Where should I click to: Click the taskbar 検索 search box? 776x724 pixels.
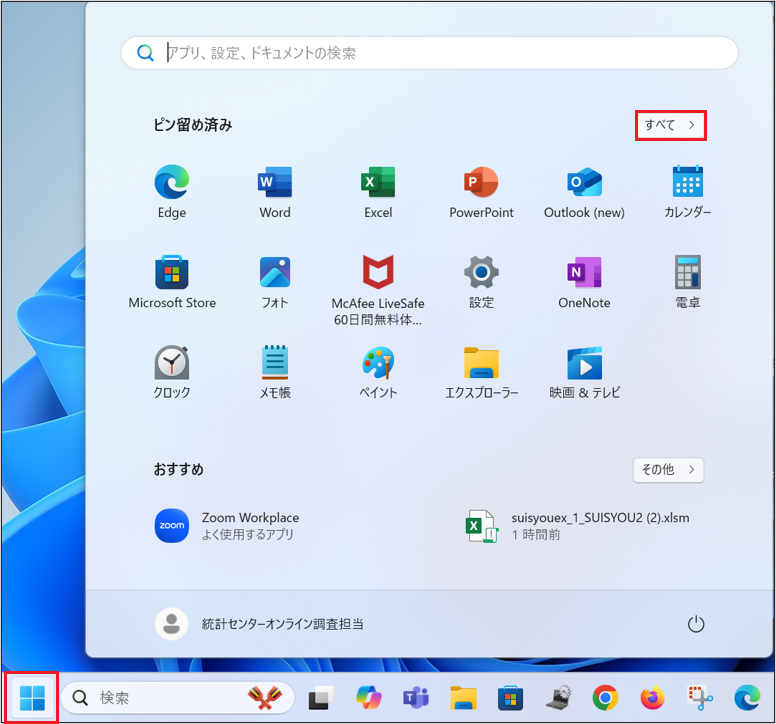178,698
